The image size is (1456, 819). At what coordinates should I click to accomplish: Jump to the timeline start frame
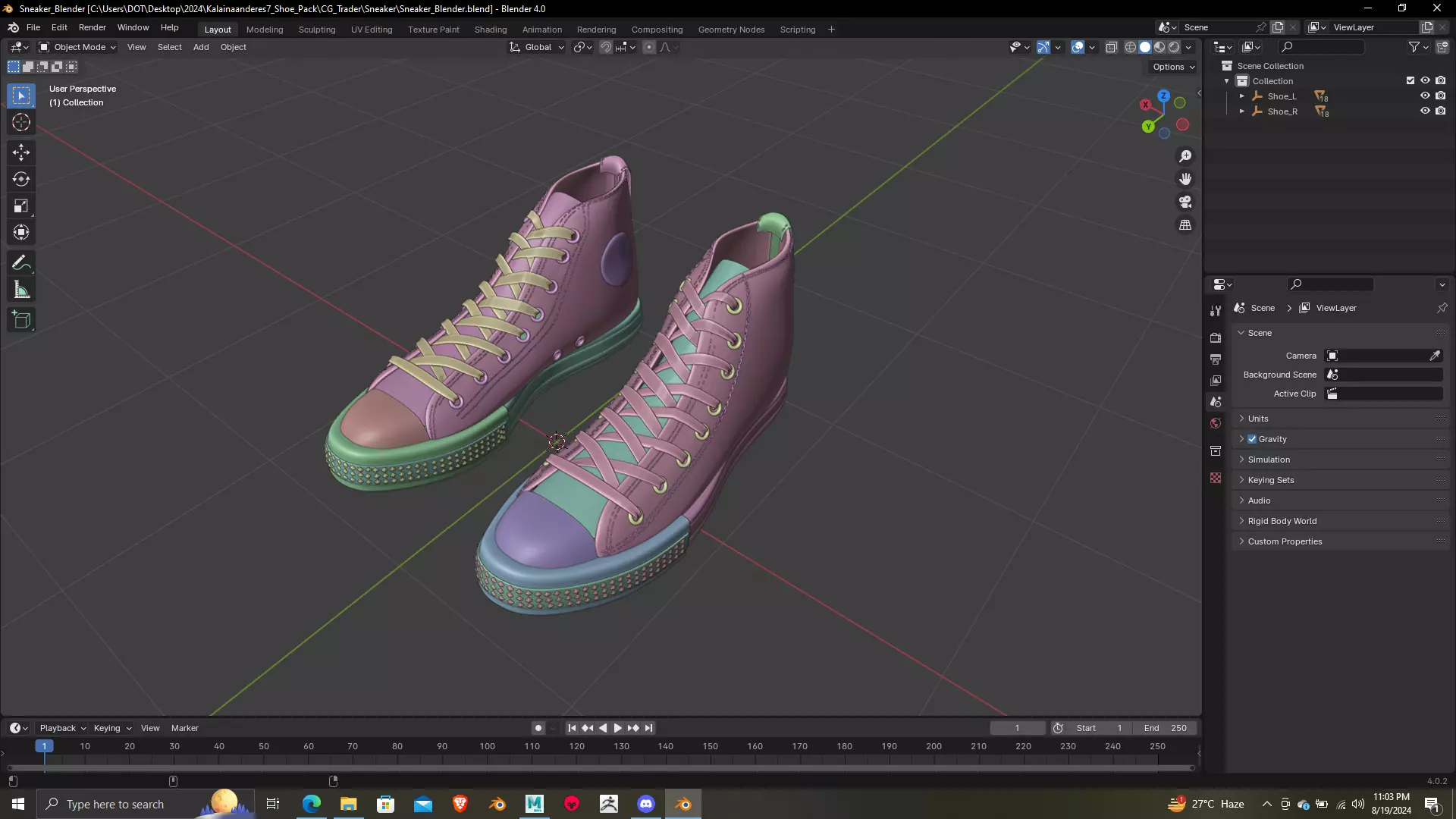pyautogui.click(x=573, y=728)
